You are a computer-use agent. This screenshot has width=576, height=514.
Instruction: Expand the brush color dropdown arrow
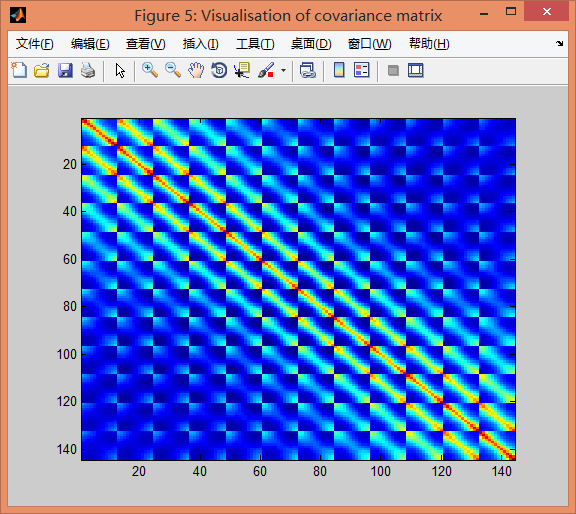[283, 70]
